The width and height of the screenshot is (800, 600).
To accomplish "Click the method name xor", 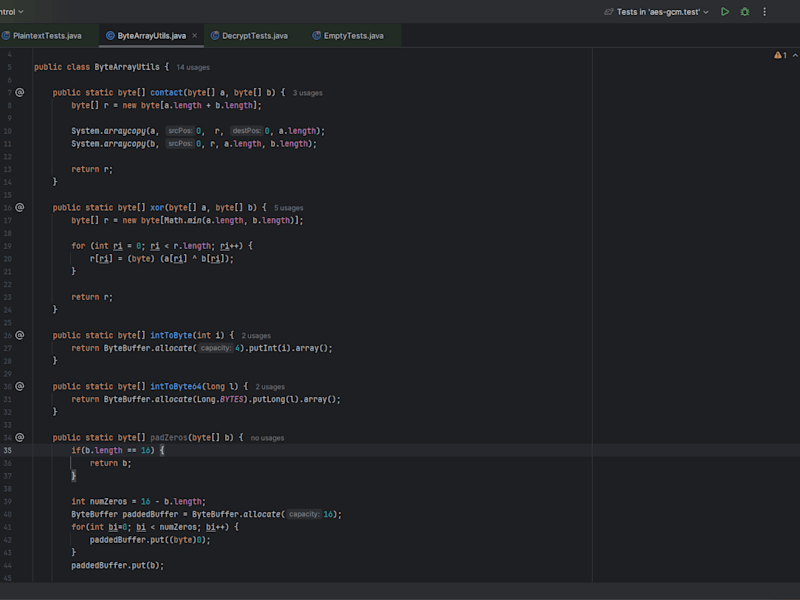I will pos(157,208).
